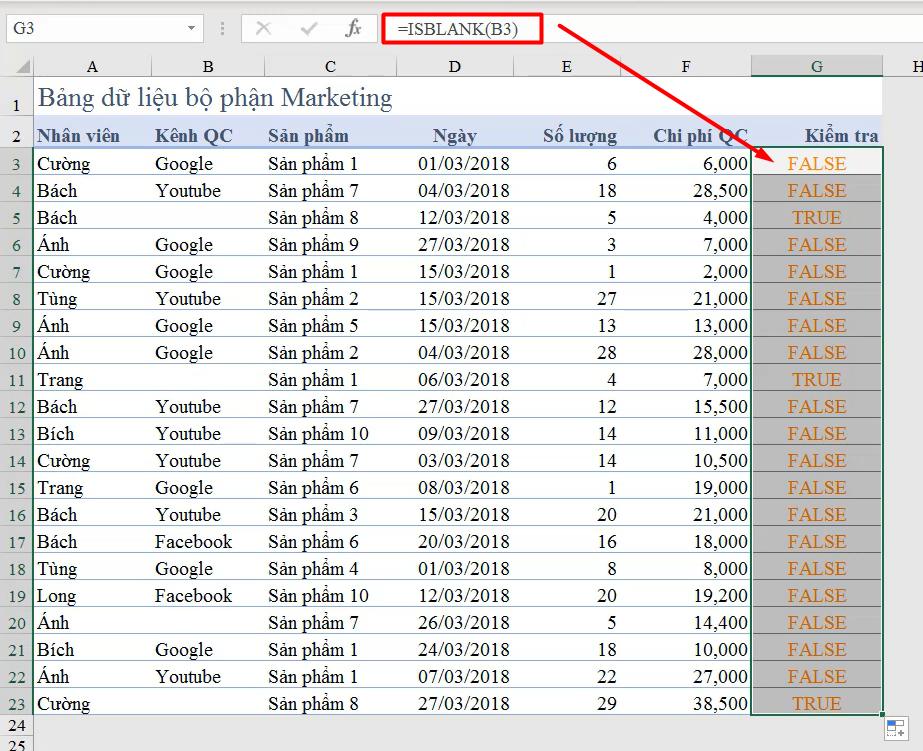Select the column B header
923x751 pixels.
[207, 66]
